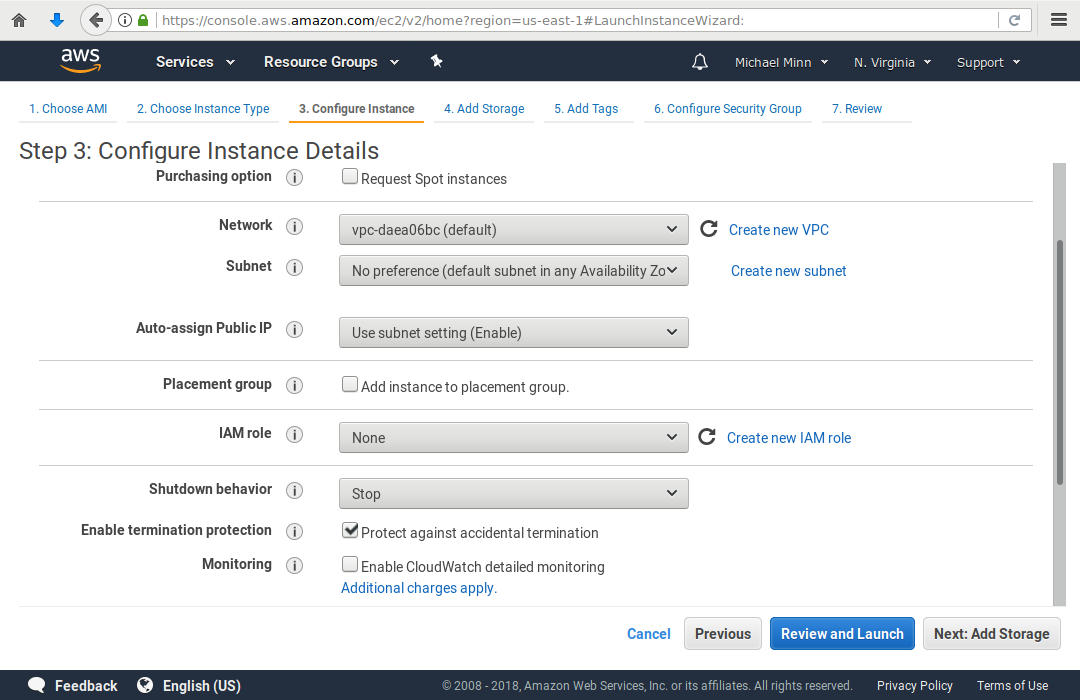The height and width of the screenshot is (700, 1080).
Task: Click info icon next to Shutdown behavior
Action: (x=295, y=490)
